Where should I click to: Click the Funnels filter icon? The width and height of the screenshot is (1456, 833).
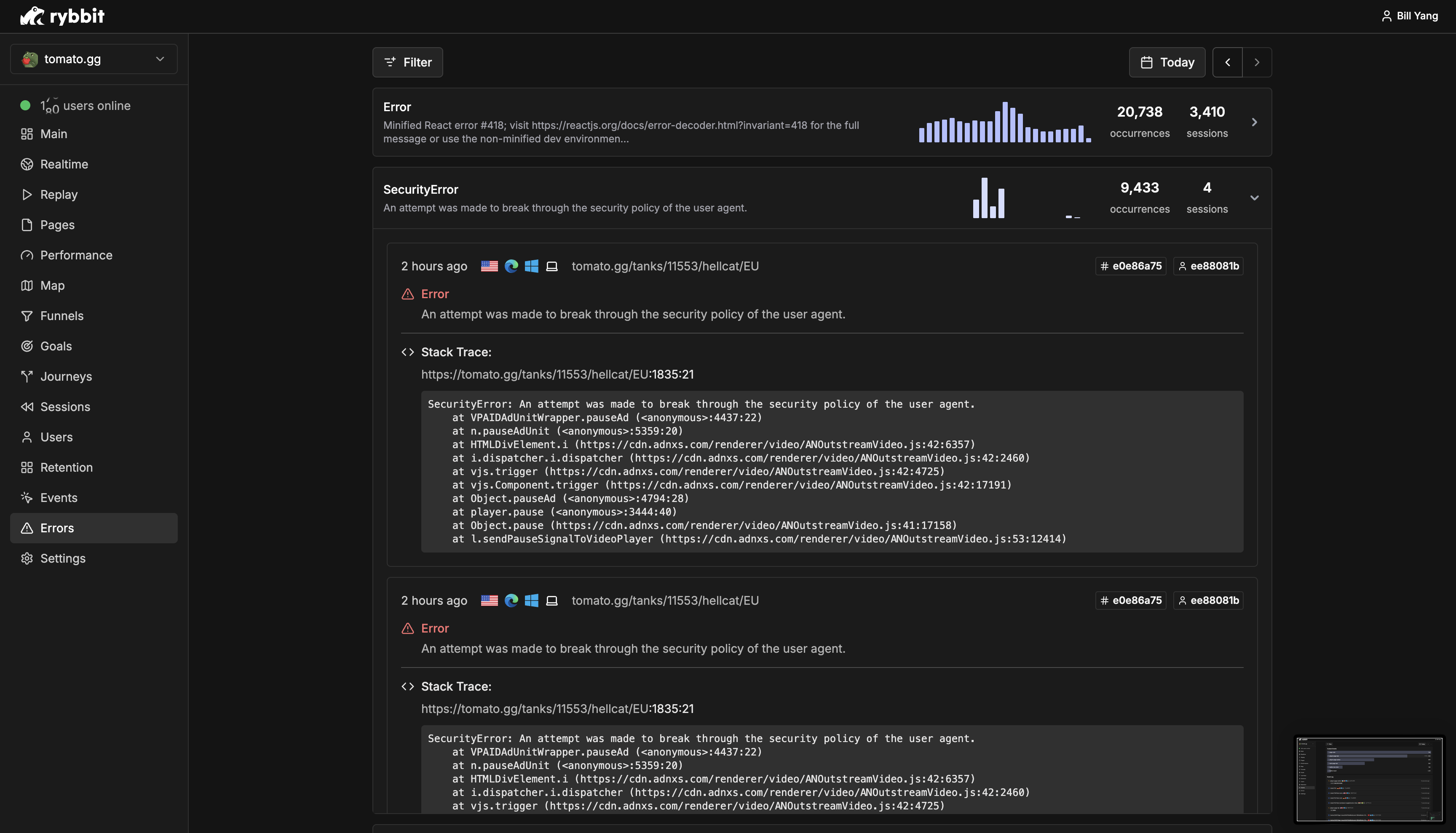[27, 316]
